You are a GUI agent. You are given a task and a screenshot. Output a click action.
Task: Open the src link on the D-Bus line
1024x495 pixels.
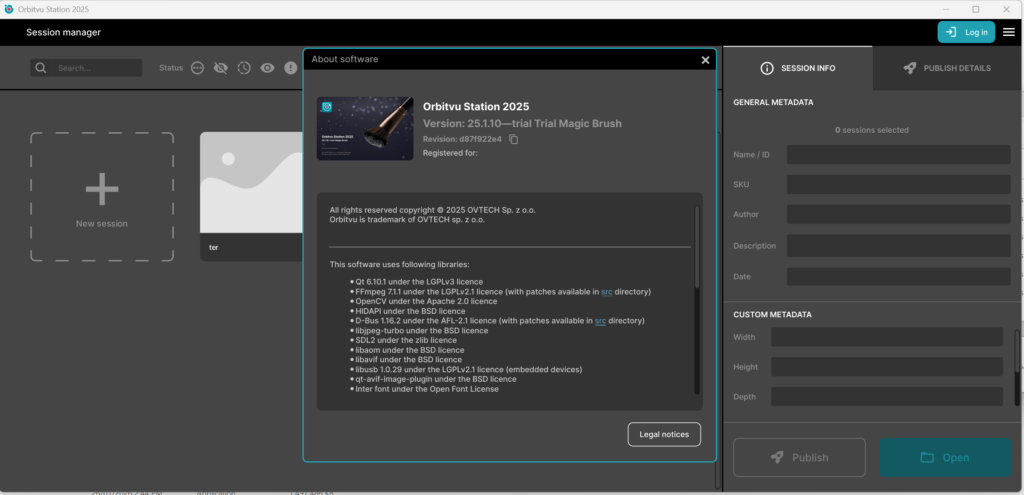click(x=600, y=321)
